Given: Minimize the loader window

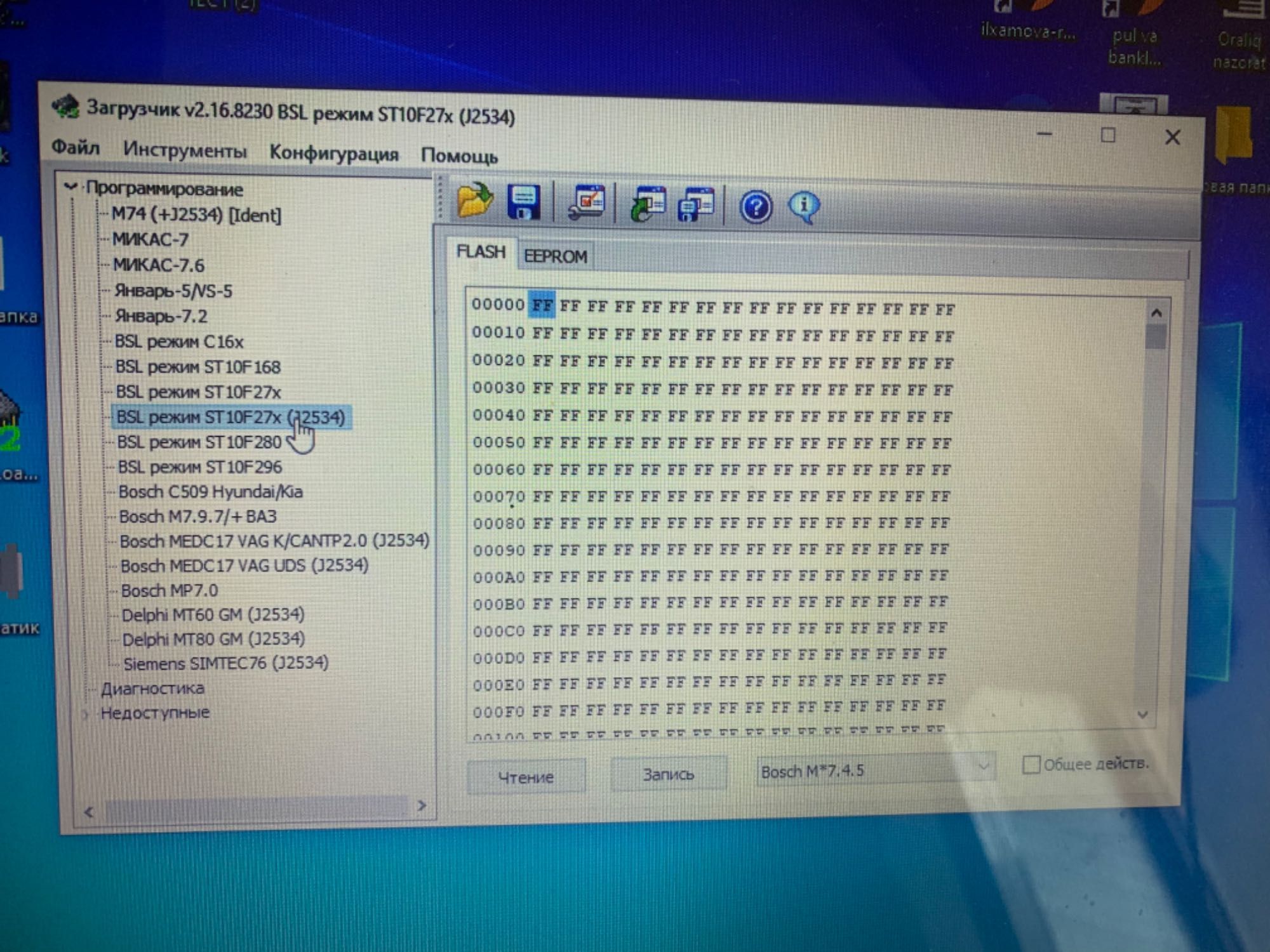Looking at the screenshot, I should coord(1045,134).
